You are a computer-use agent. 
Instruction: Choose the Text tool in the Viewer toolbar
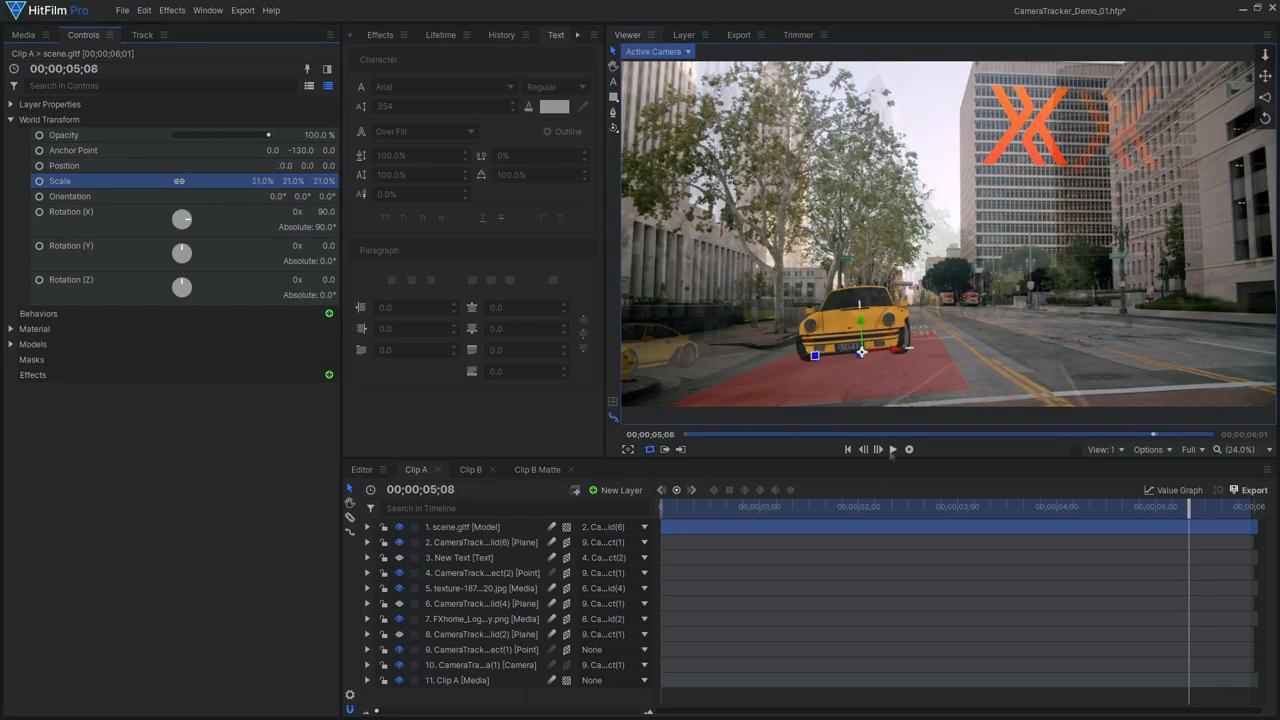click(x=613, y=82)
